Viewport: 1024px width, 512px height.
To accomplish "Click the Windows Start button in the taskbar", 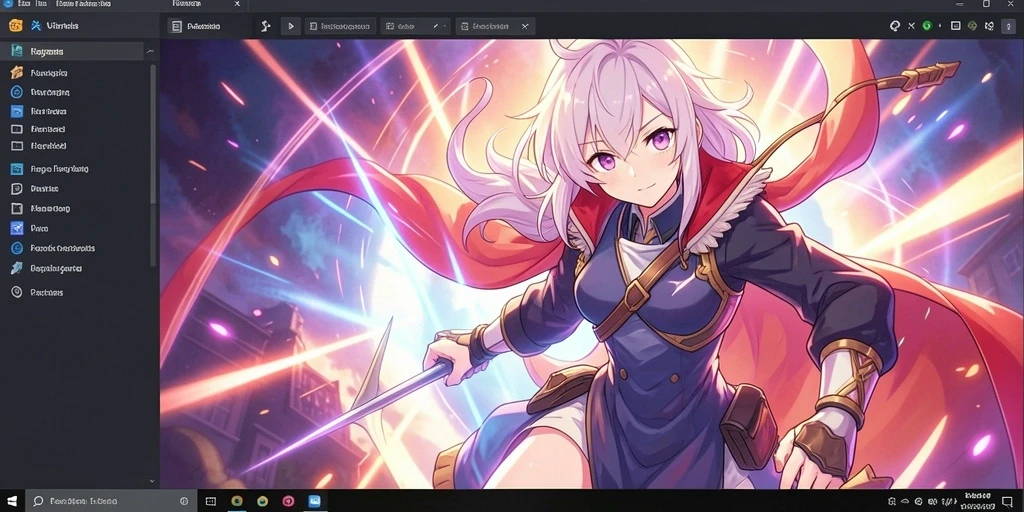I will coord(12,501).
